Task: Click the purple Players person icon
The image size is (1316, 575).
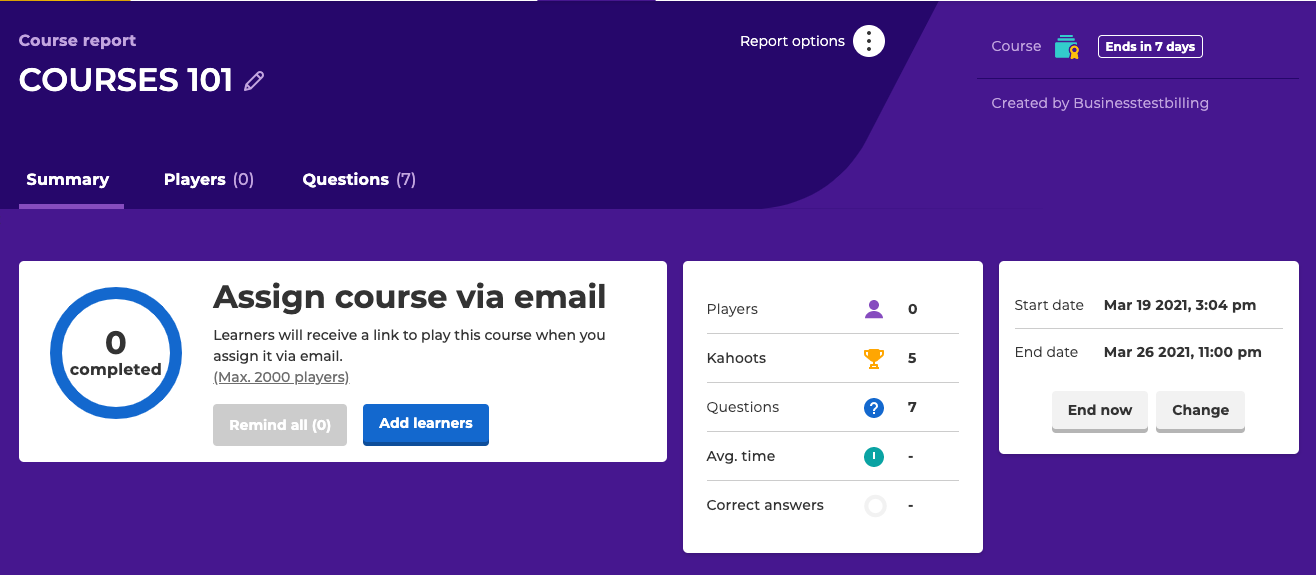Action: tap(874, 309)
